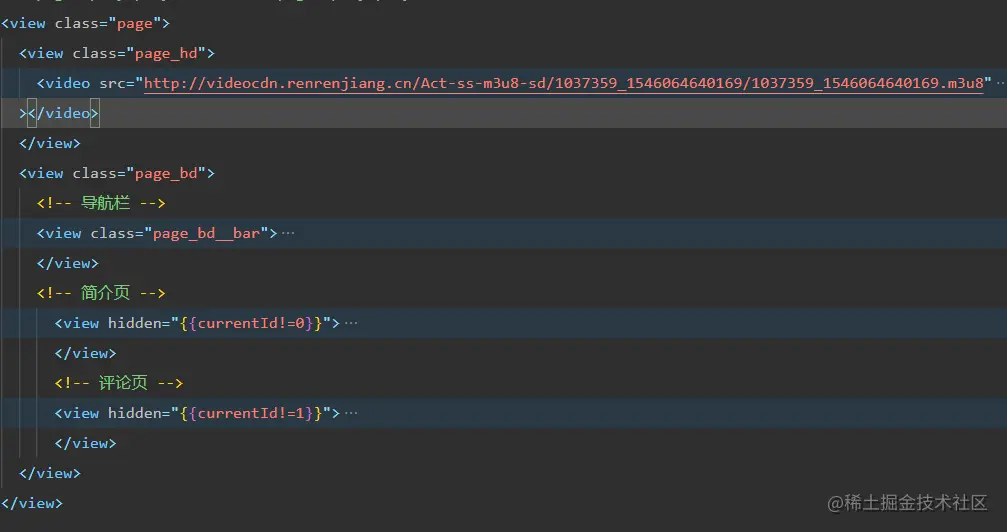
Task: Expand folded ellipsis after currentId!=1 view
Action: (x=351, y=413)
